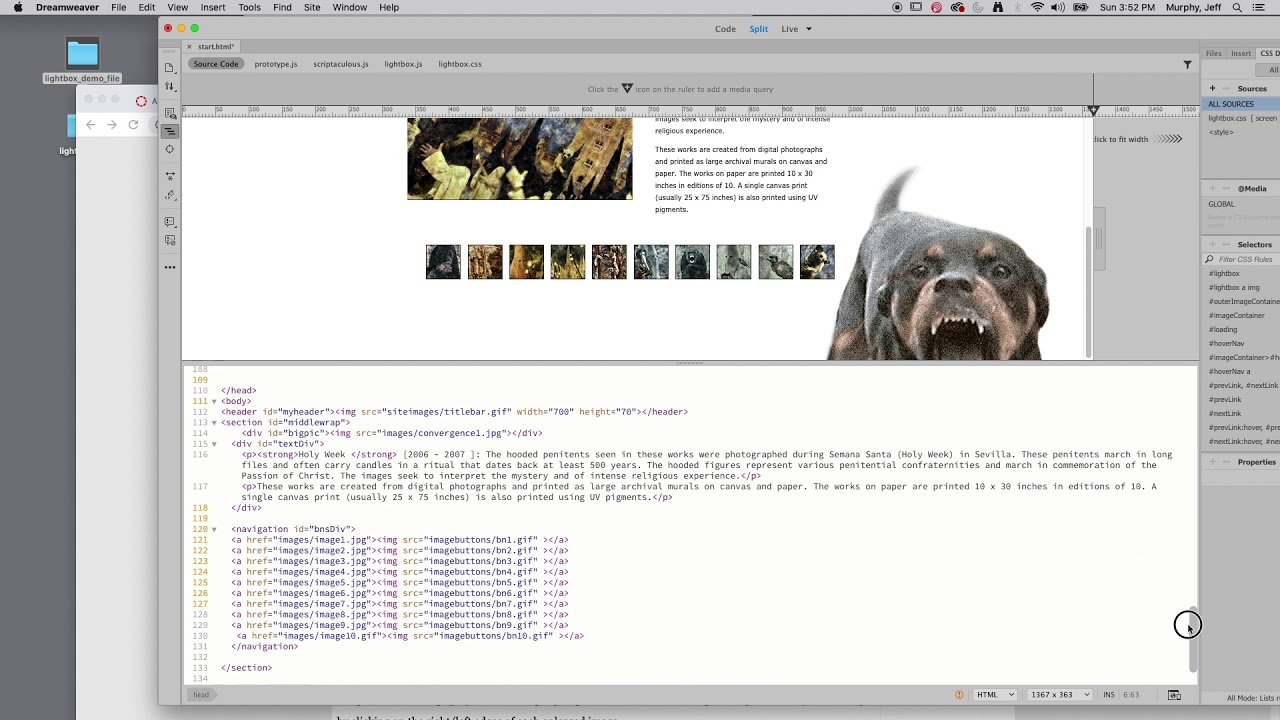Image resolution: width=1280 pixels, height=720 pixels.
Task: Switch to Live view
Action: coord(789,29)
